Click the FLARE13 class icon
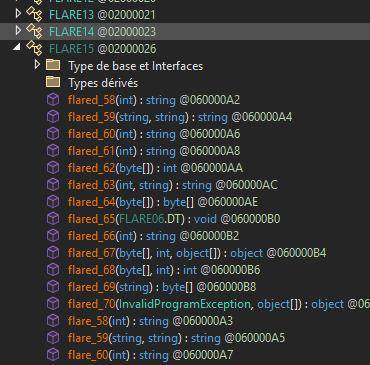This screenshot has height=365, width=370. click(x=34, y=14)
